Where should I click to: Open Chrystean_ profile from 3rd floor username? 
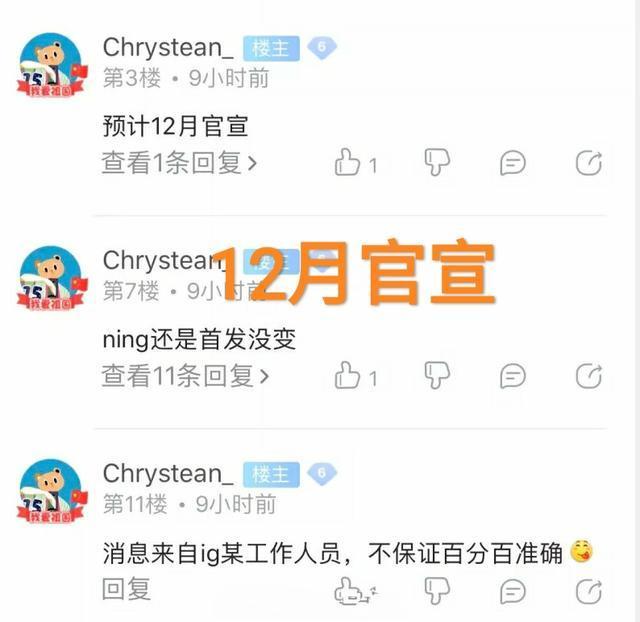[x=168, y=48]
